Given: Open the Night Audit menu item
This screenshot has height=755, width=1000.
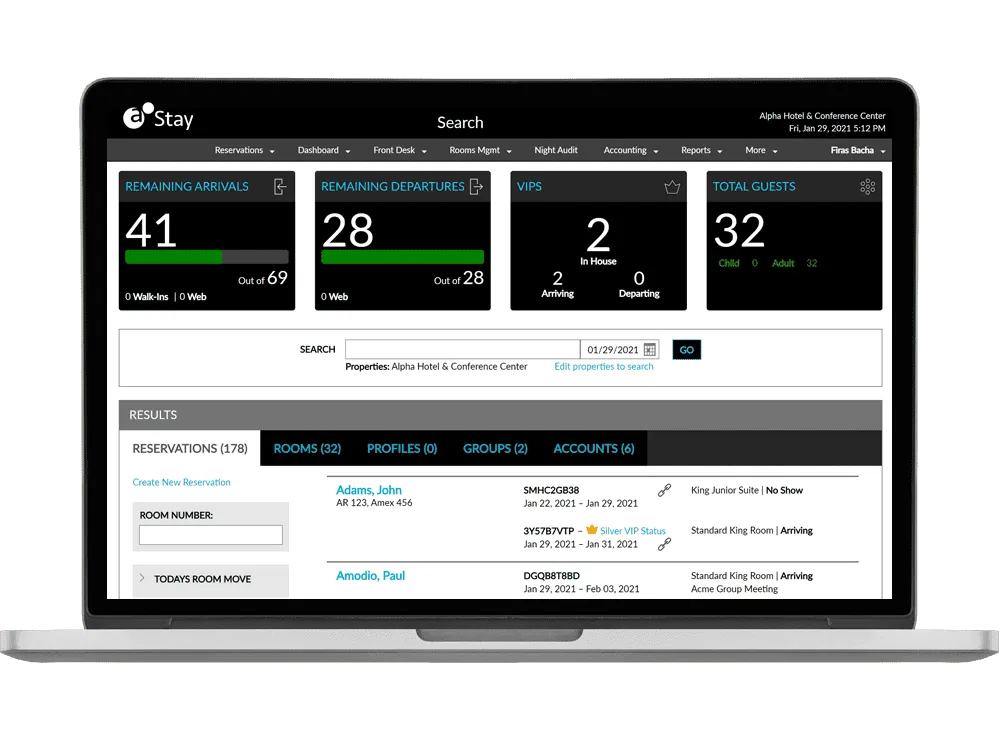Looking at the screenshot, I should pyautogui.click(x=556, y=151).
